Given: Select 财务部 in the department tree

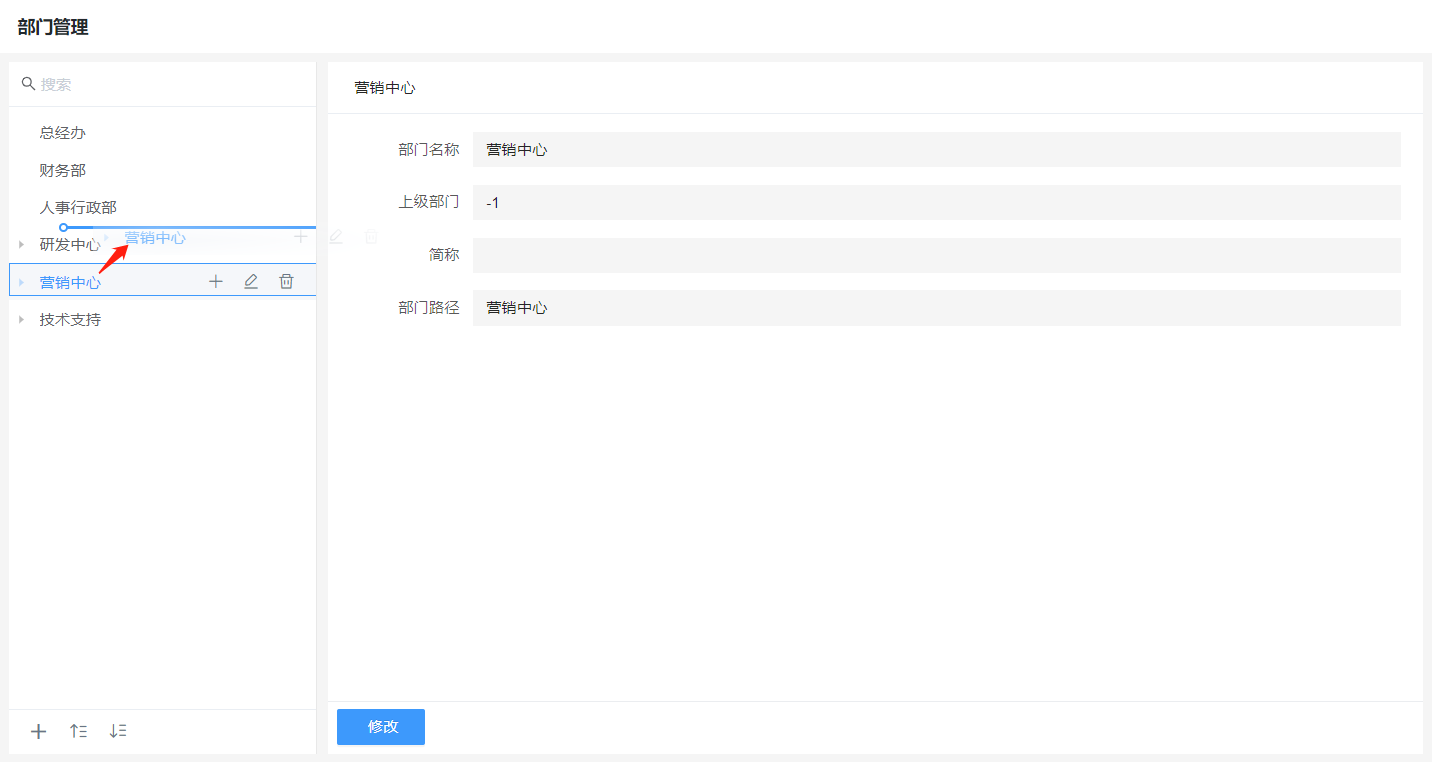Looking at the screenshot, I should 62,171.
